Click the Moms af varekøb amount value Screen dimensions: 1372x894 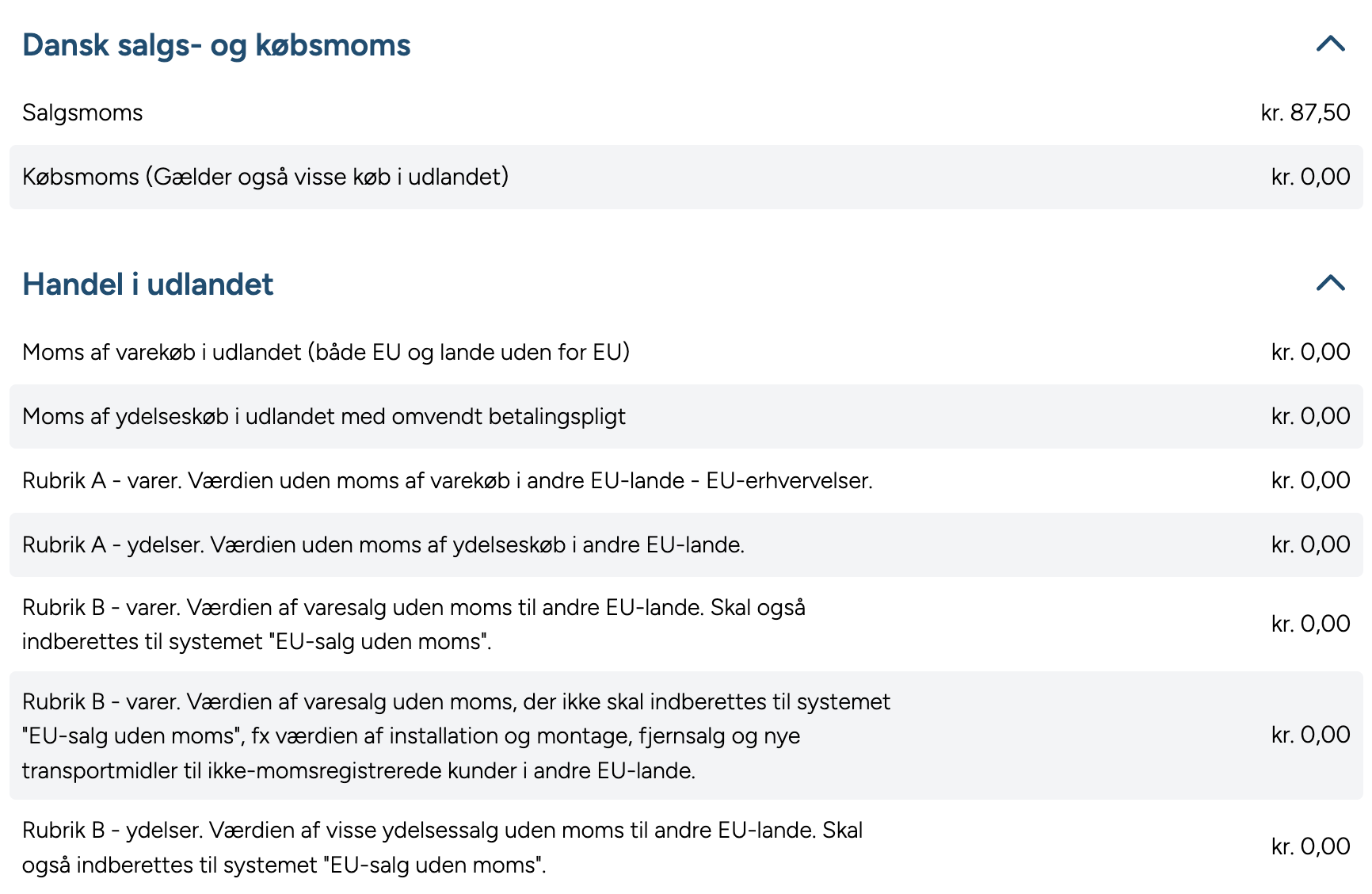1310,352
